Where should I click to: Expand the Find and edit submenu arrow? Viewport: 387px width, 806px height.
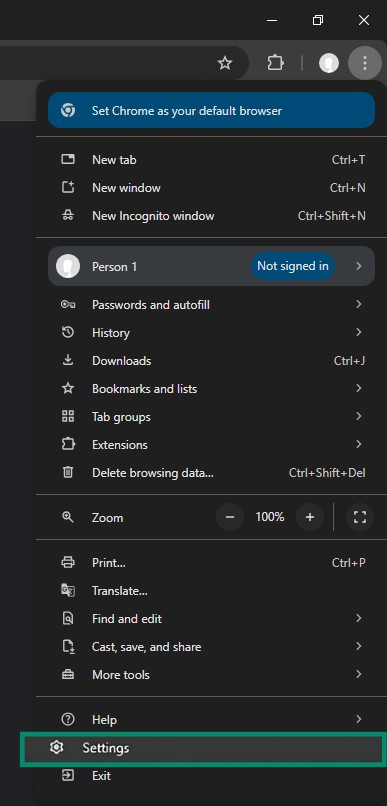(x=359, y=618)
